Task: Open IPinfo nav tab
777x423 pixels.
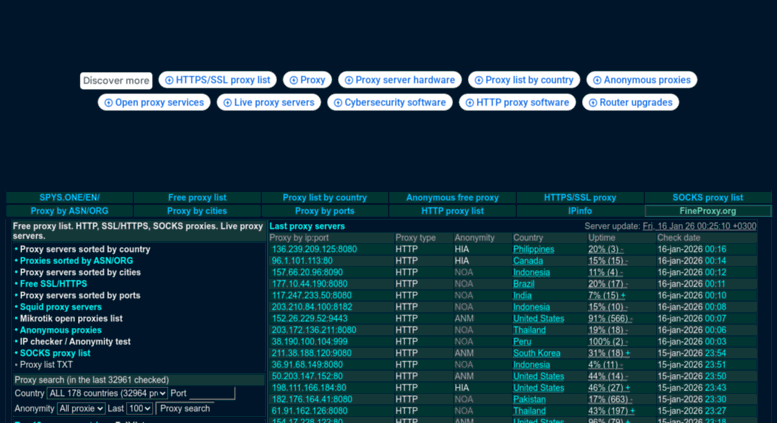Action: coord(580,211)
